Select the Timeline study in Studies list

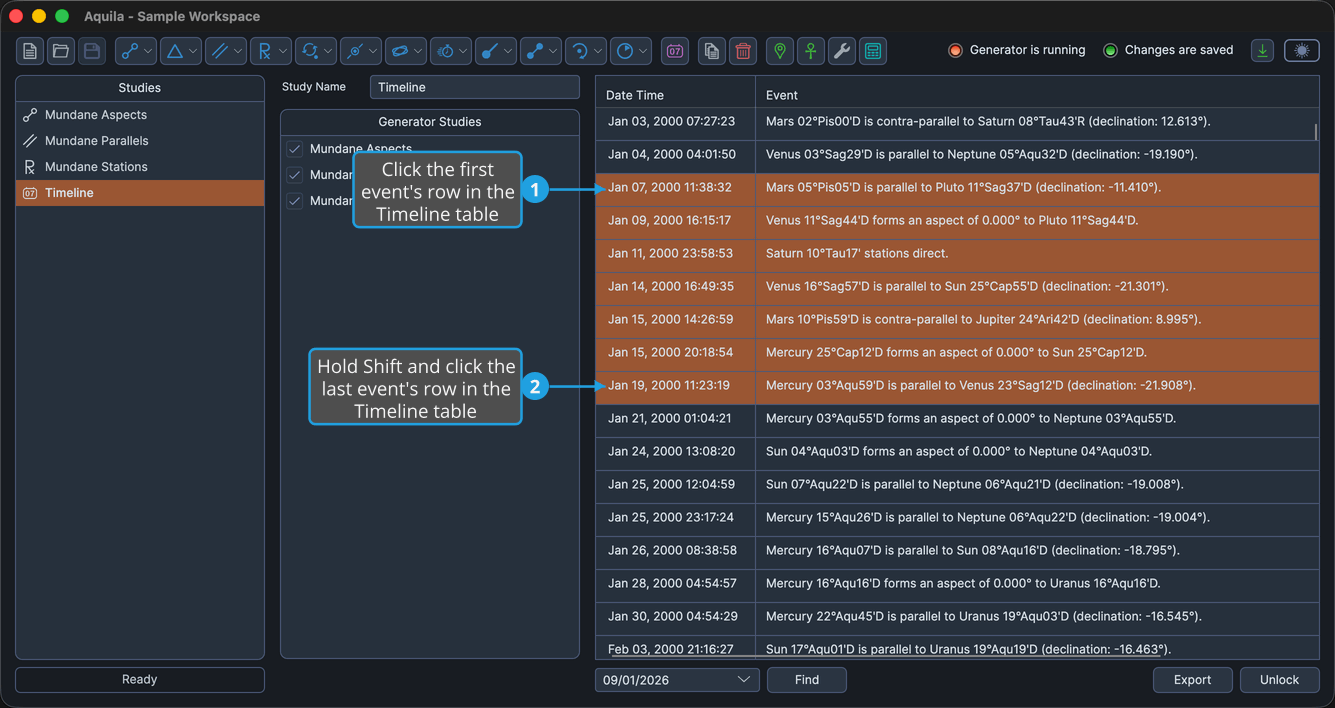pyautogui.click(x=140, y=193)
